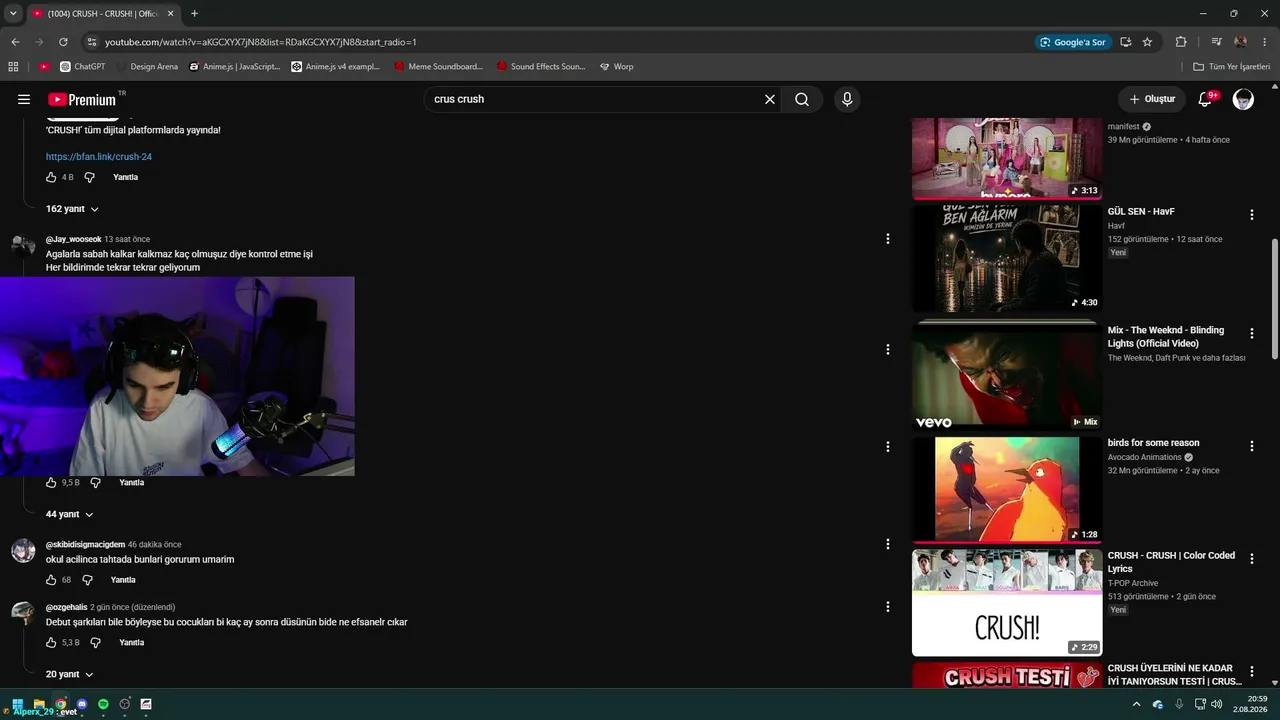Open Spotify from the taskbar
This screenshot has width=1280, height=720.
103,704
